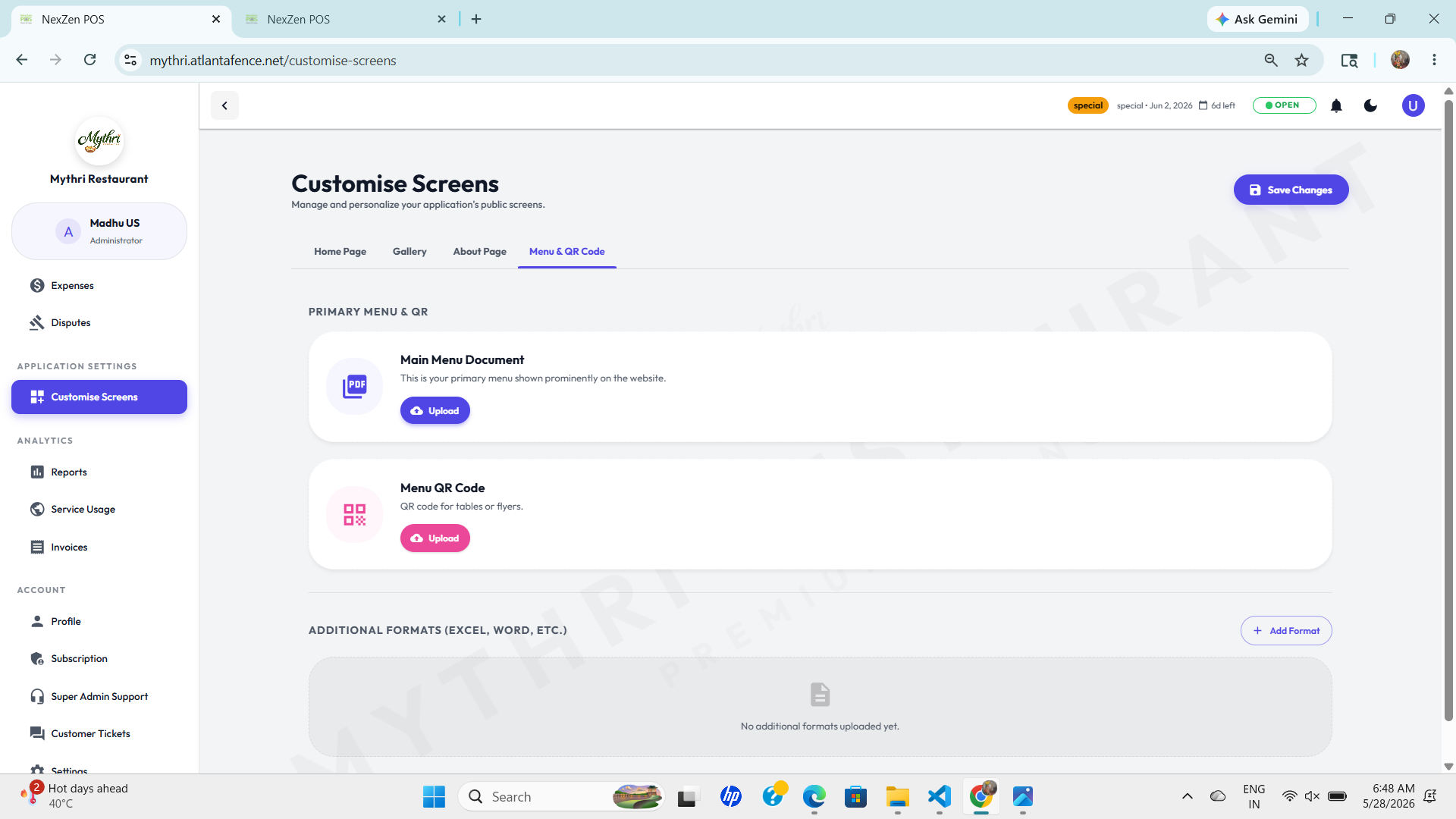Viewport: 1456px width, 819px height.
Task: Open Invoices in sidebar
Action: tap(99, 548)
